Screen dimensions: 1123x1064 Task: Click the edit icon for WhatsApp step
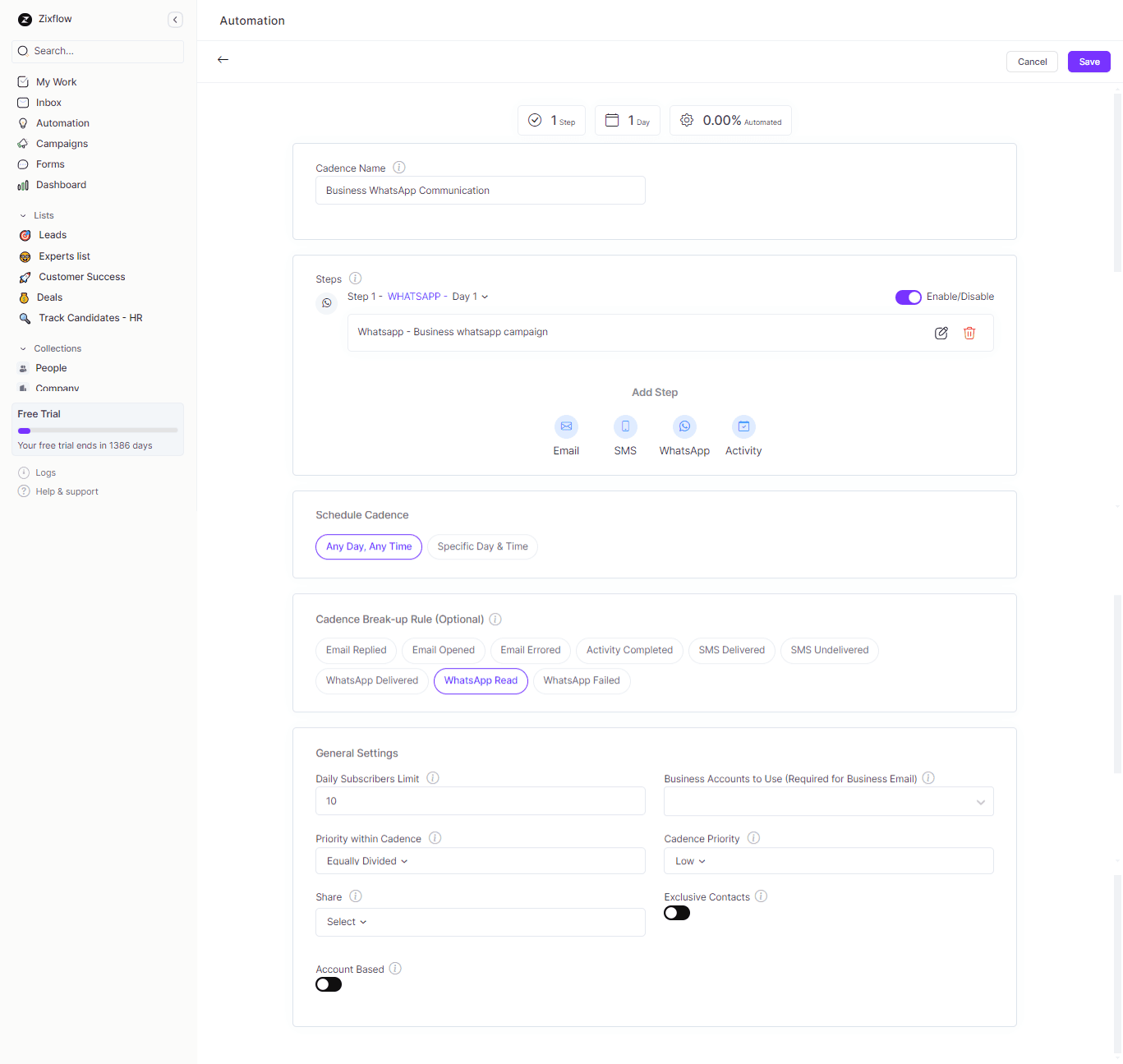pos(941,333)
